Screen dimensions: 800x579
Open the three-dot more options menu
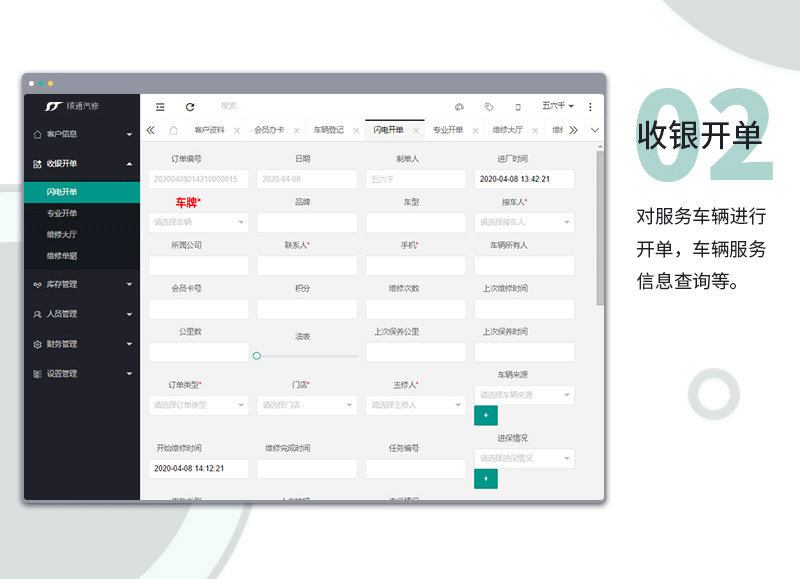tap(590, 106)
